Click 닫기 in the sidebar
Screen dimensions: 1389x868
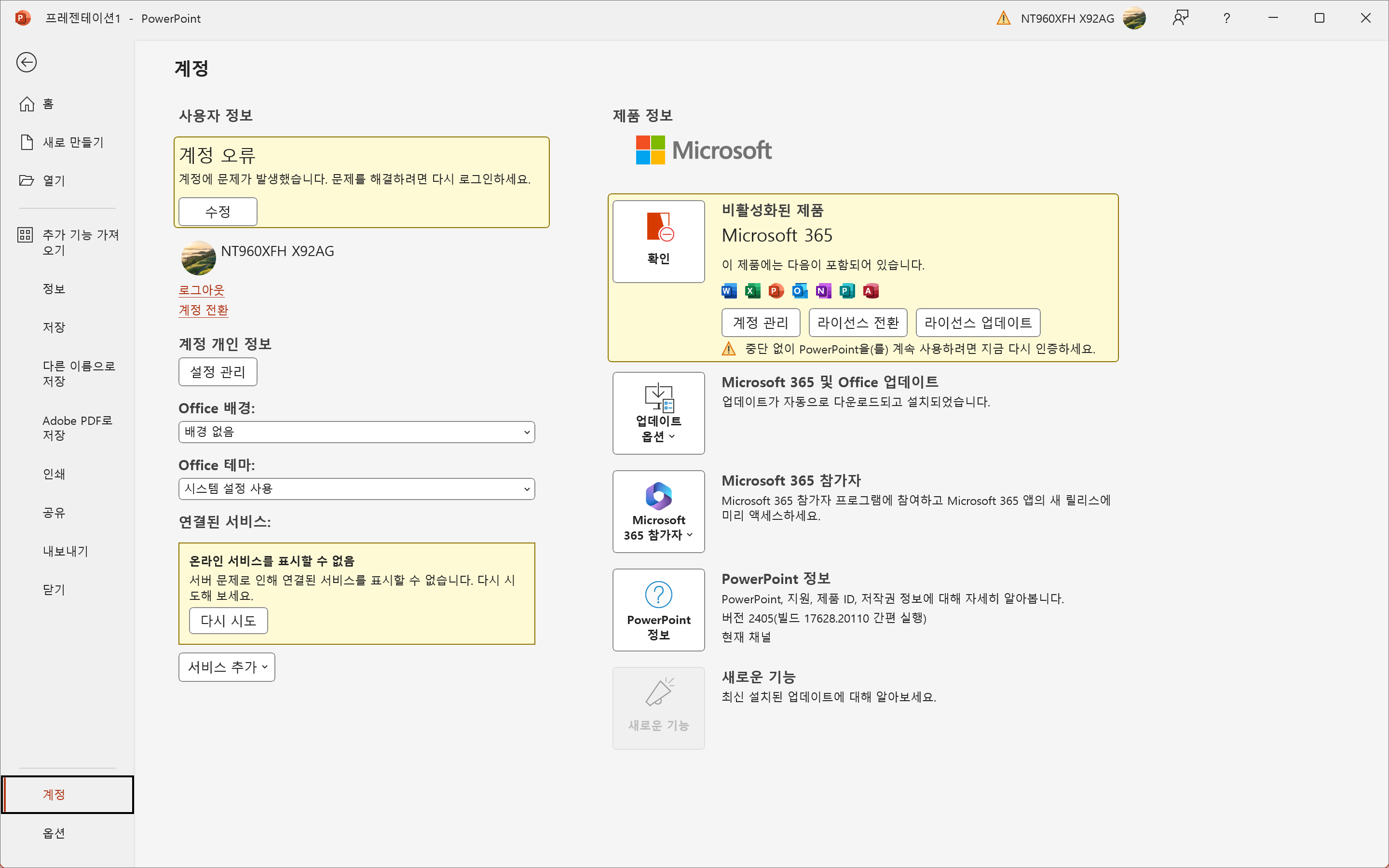[68, 590]
